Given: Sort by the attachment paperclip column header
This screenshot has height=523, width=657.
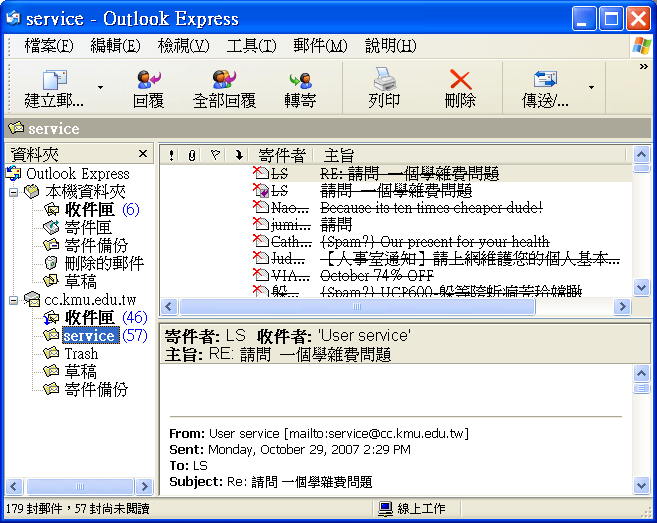Looking at the screenshot, I should point(192,155).
